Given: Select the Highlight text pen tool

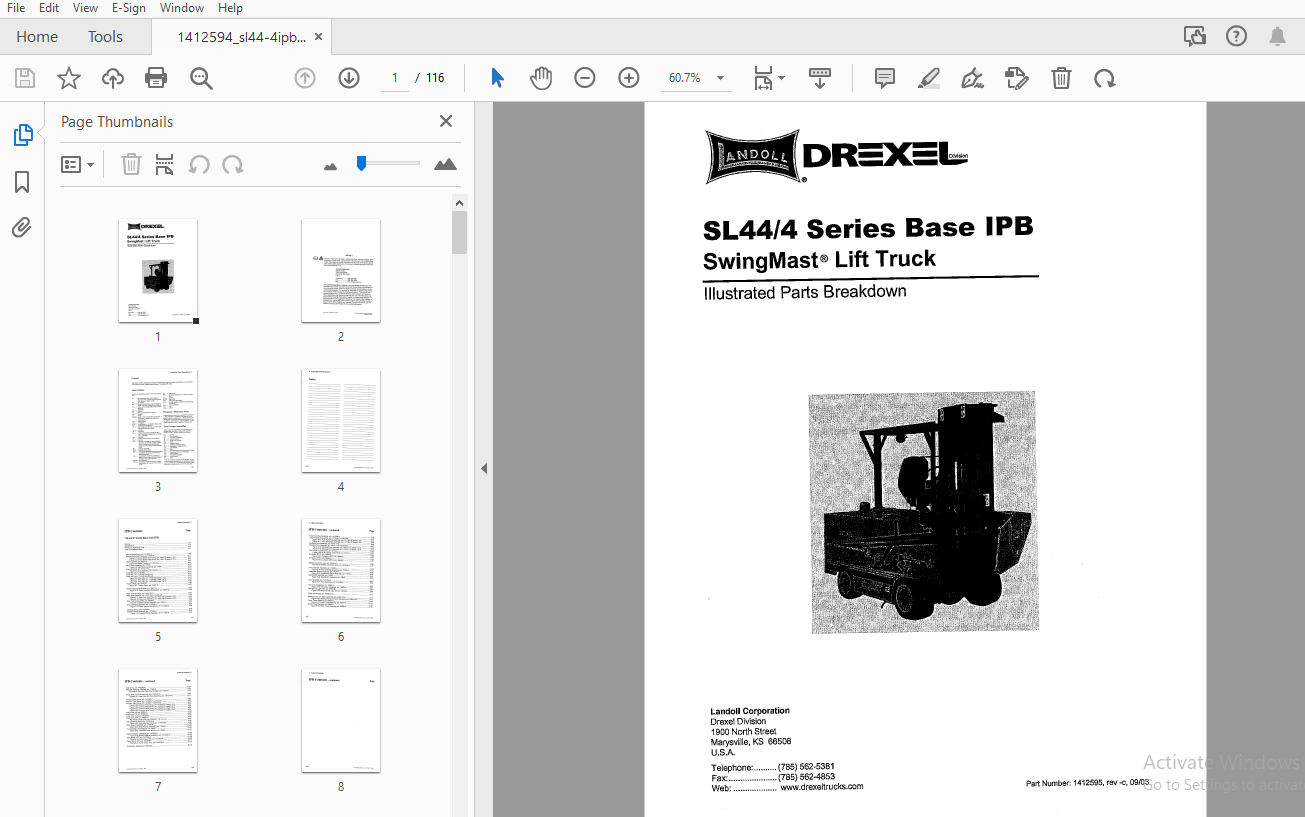Looking at the screenshot, I should tap(929, 78).
